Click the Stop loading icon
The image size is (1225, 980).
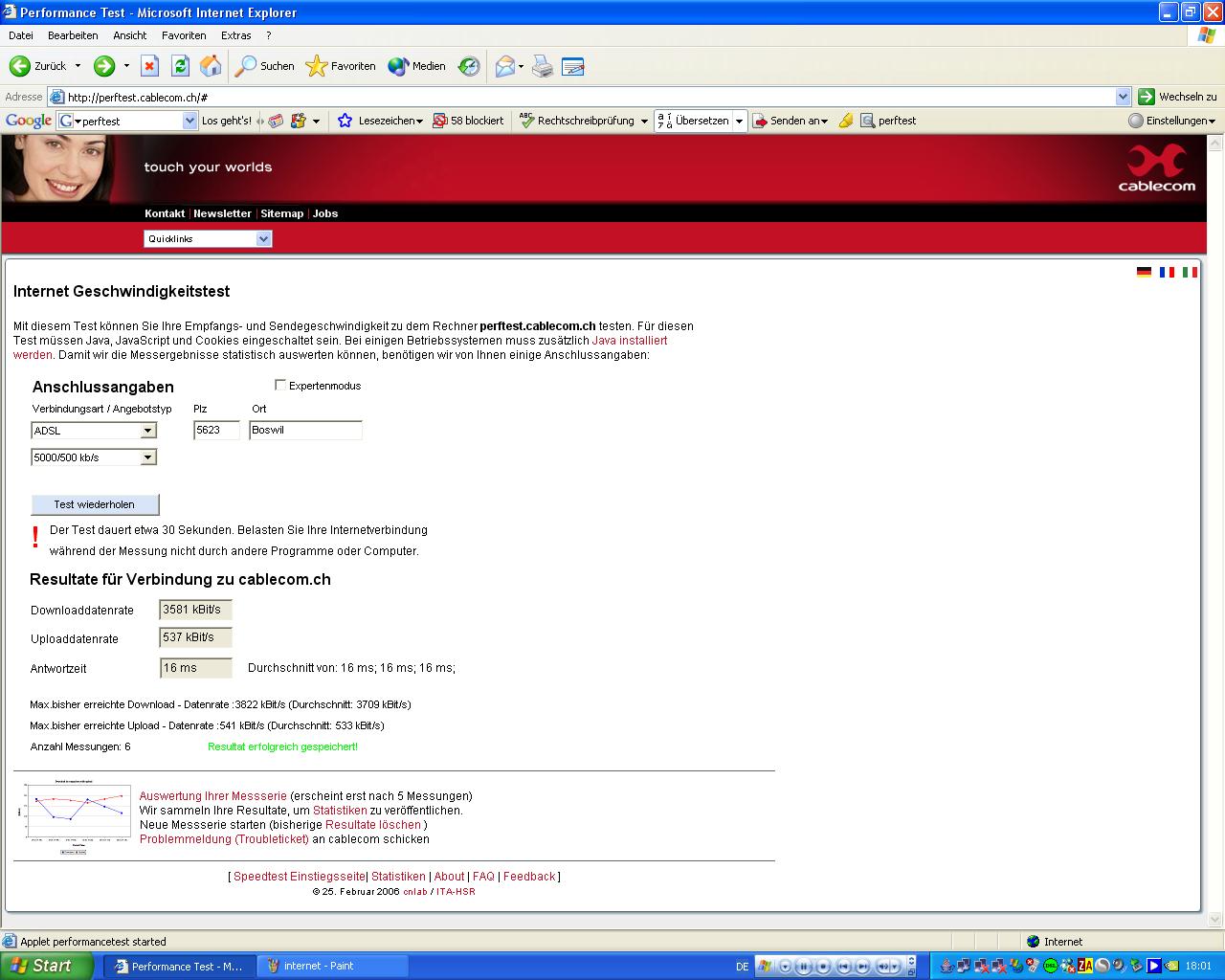[149, 66]
